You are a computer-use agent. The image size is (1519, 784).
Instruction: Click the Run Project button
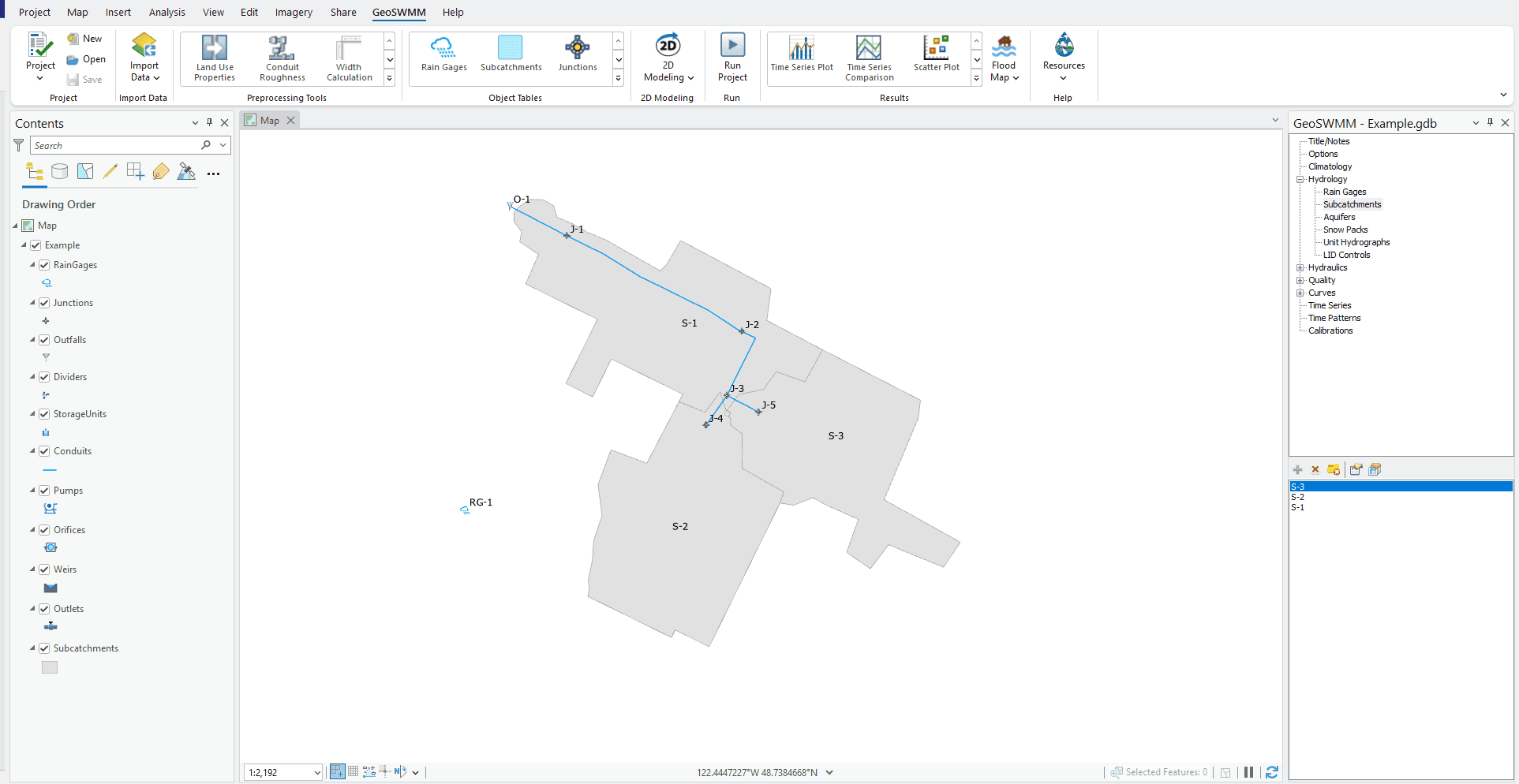(731, 57)
